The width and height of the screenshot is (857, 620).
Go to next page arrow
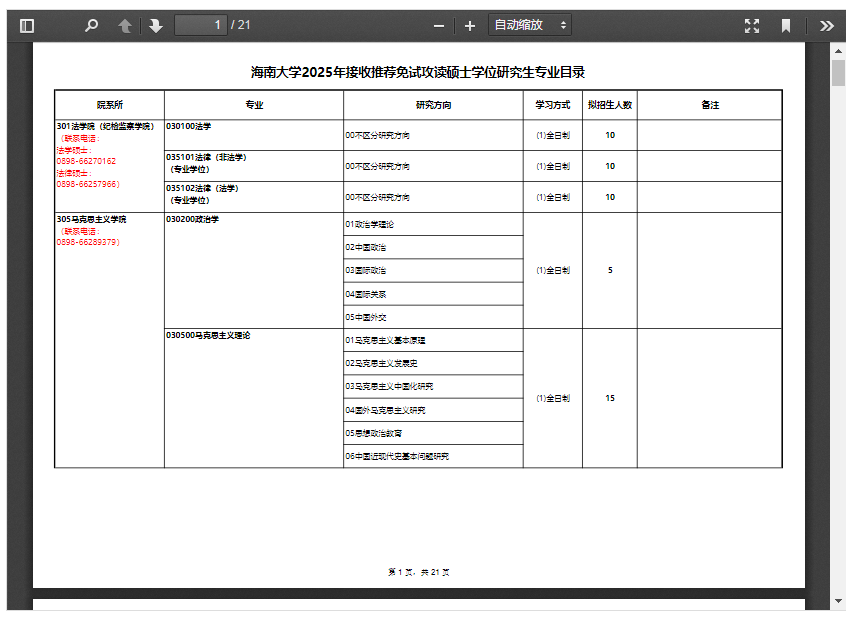pos(156,26)
